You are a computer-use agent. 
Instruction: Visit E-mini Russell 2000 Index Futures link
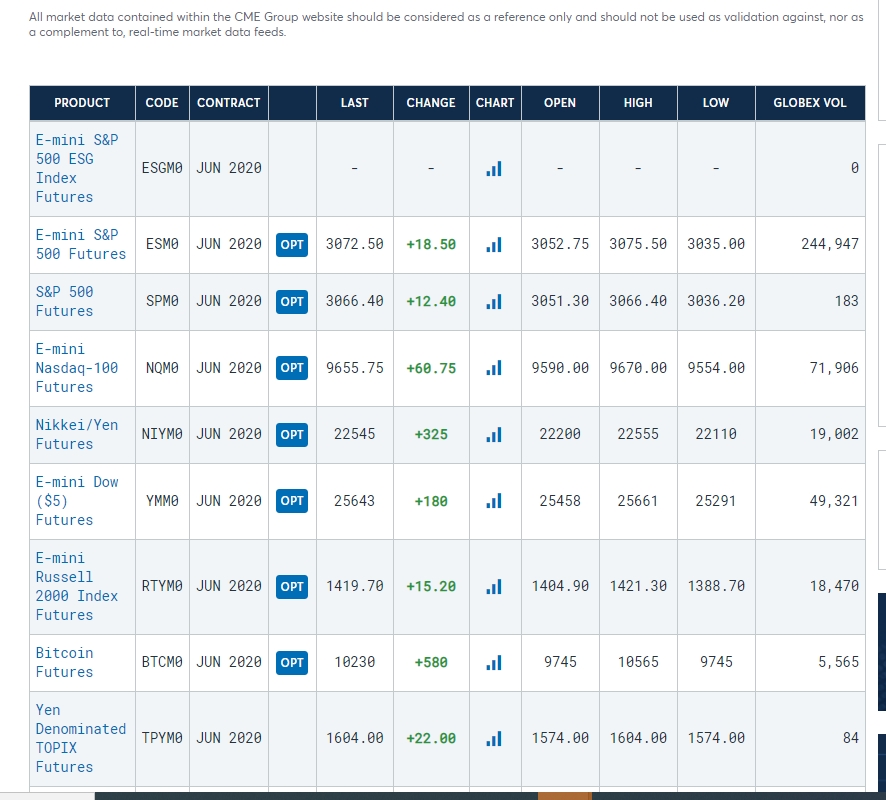pos(77,586)
